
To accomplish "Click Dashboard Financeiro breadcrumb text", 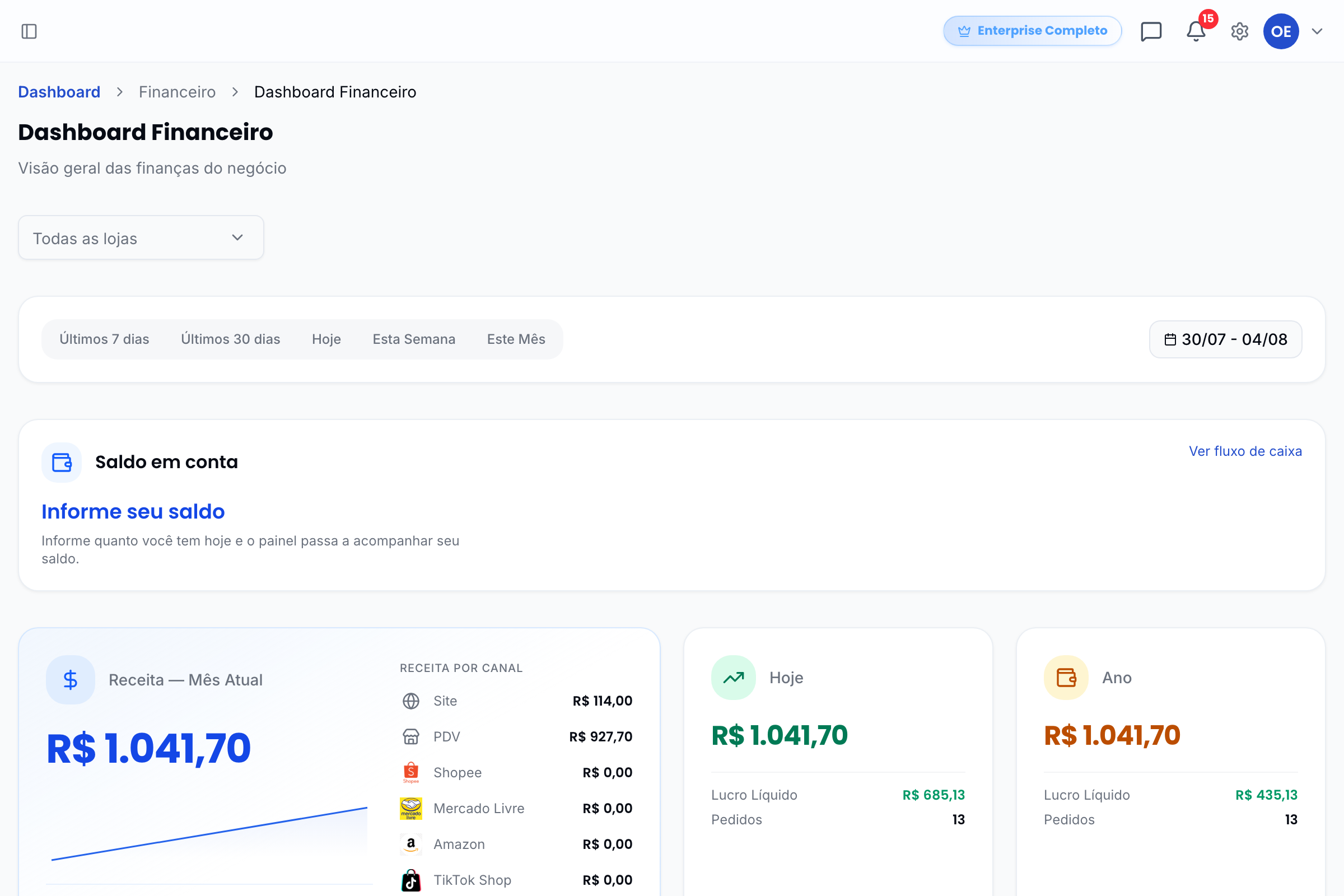I will pyautogui.click(x=335, y=92).
